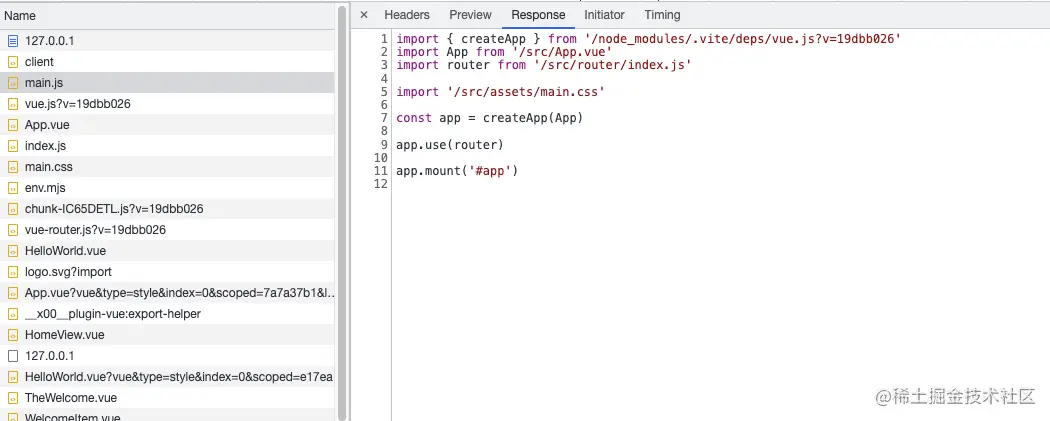Select the env.mjs request row
The height and width of the screenshot is (421, 1050).
(x=167, y=187)
